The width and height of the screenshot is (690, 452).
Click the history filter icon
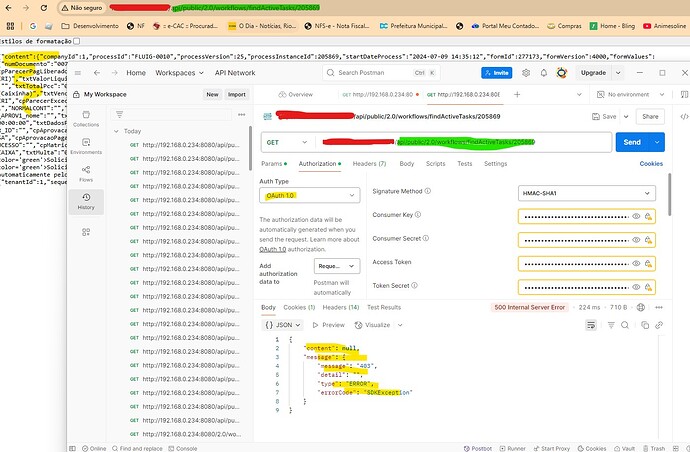point(120,113)
